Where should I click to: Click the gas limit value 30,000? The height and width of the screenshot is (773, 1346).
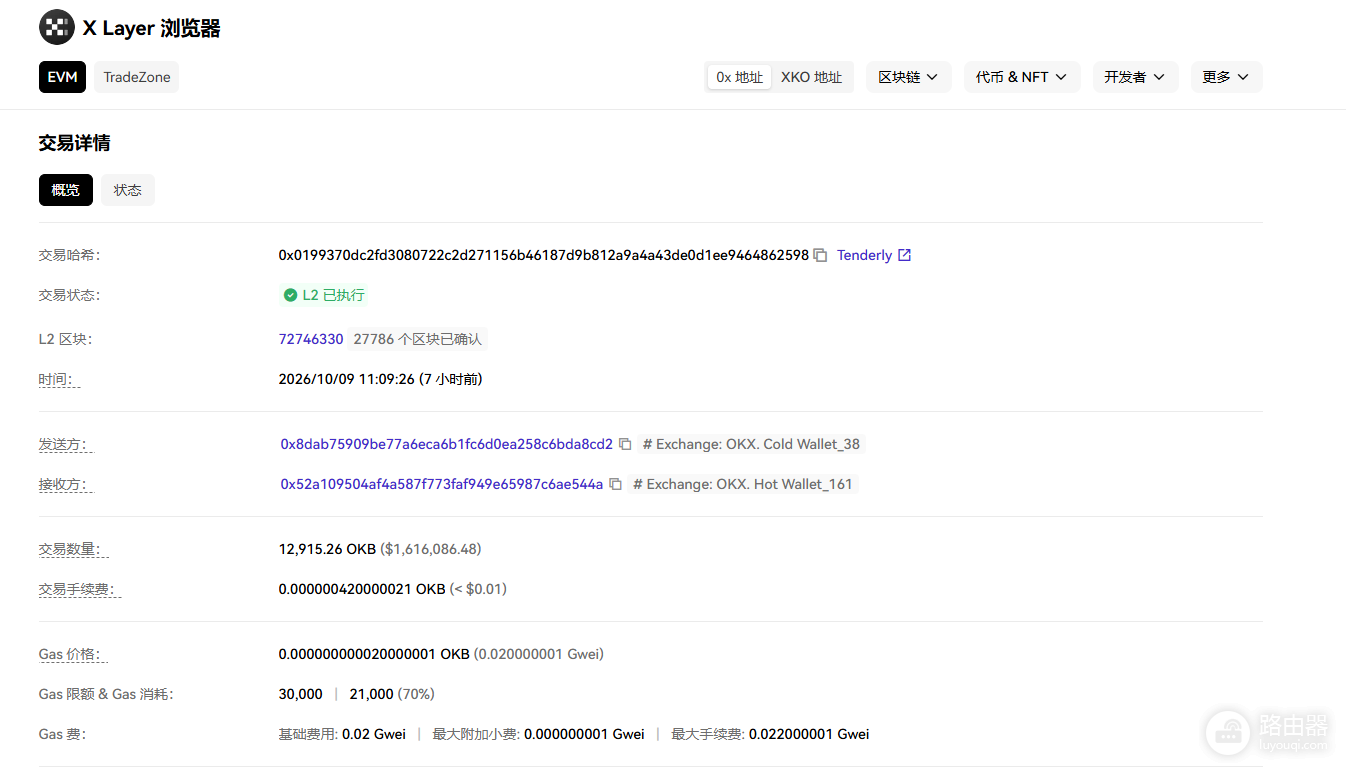[x=301, y=694]
